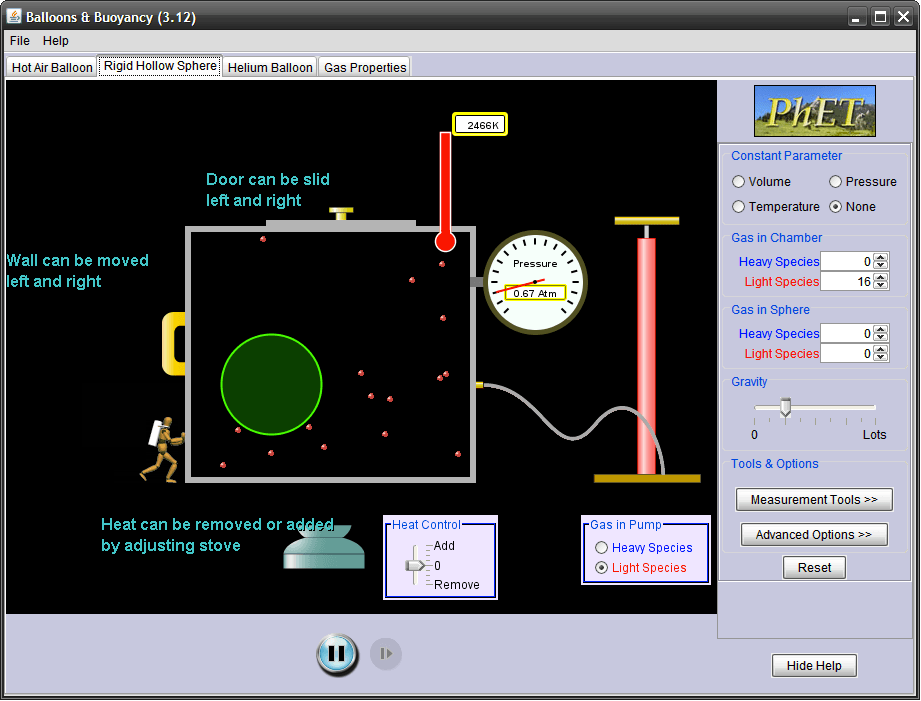This screenshot has width=921, height=701.
Task: Click the PhET logo image
Action: [814, 111]
